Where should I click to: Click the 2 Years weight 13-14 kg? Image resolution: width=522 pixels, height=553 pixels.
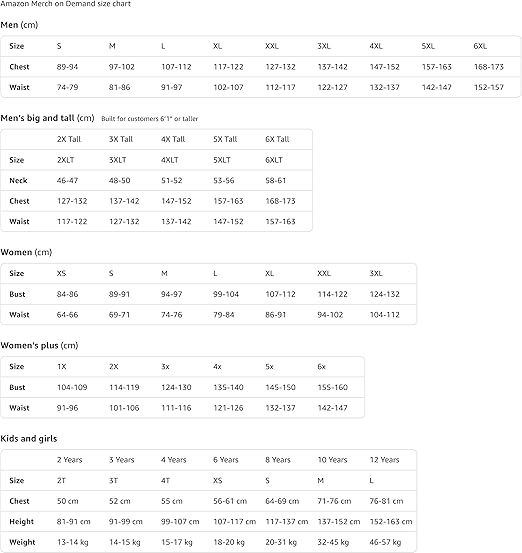(x=73, y=542)
